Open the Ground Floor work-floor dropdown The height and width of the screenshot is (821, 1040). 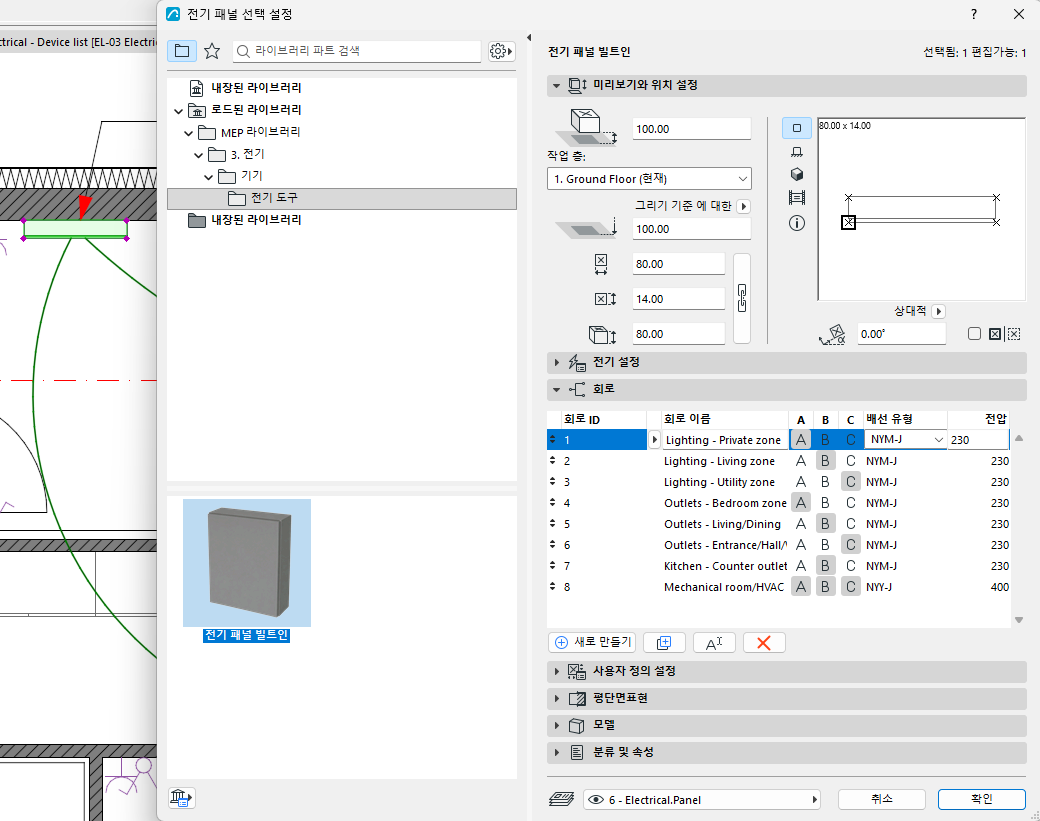point(649,179)
